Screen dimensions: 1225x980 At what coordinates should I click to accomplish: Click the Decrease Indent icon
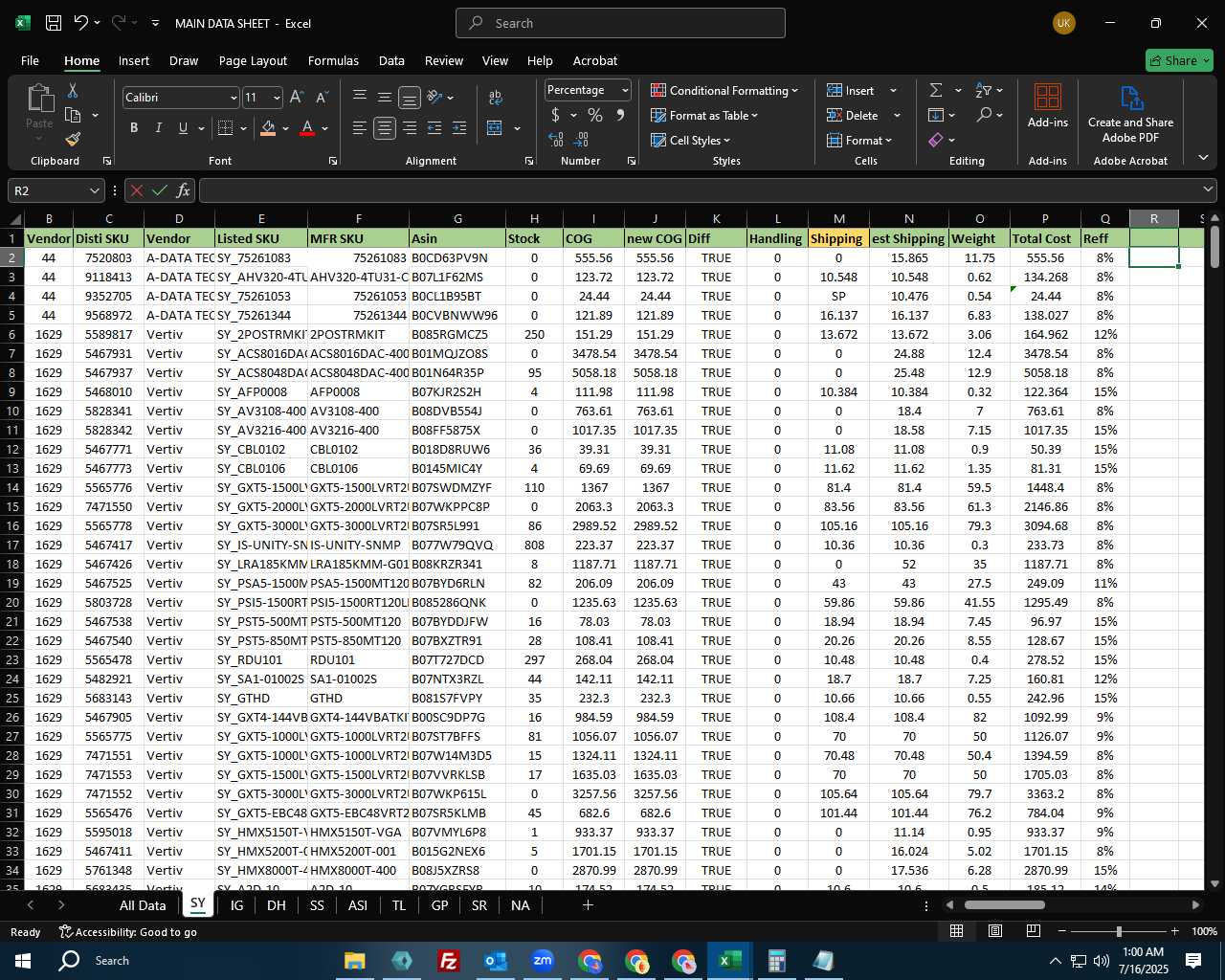434,128
